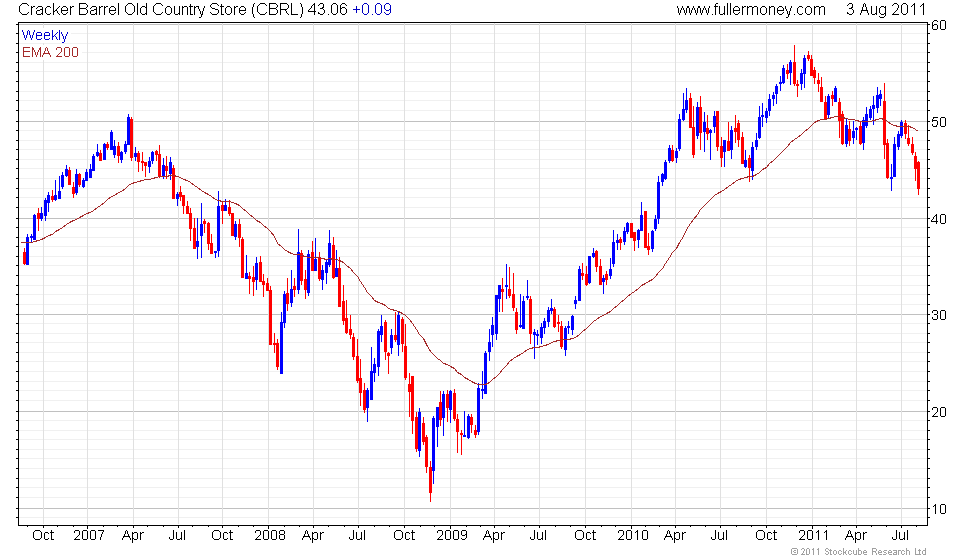Click the 40 price axis label
Image resolution: width=980 pixels, height=560 pixels.
point(939,219)
